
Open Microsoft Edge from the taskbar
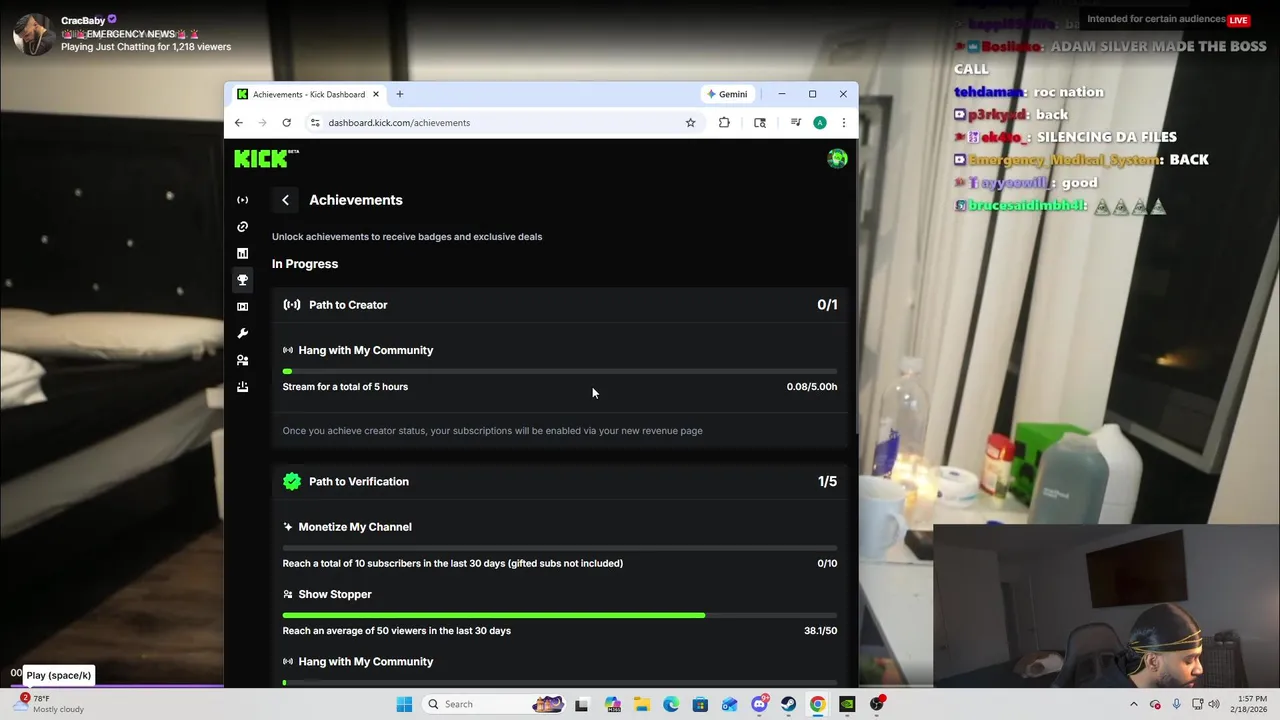point(671,704)
